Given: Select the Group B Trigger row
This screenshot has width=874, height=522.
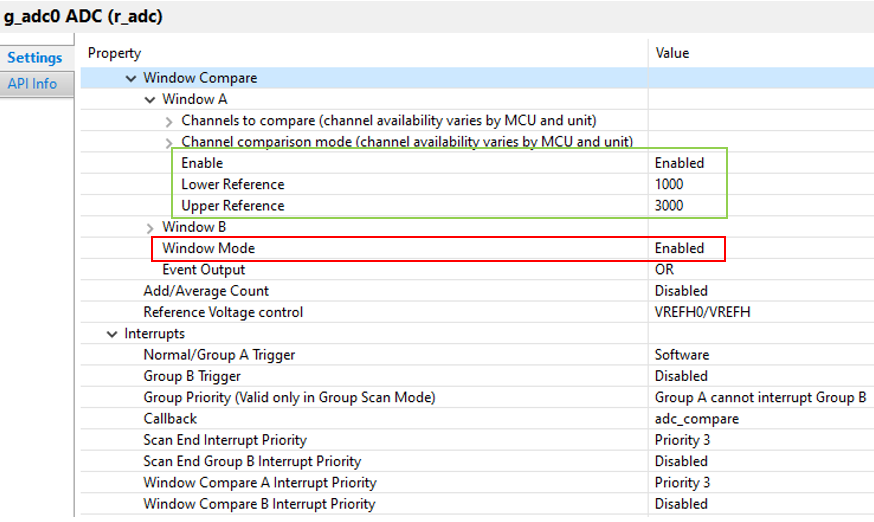Looking at the screenshot, I should tap(477, 376).
